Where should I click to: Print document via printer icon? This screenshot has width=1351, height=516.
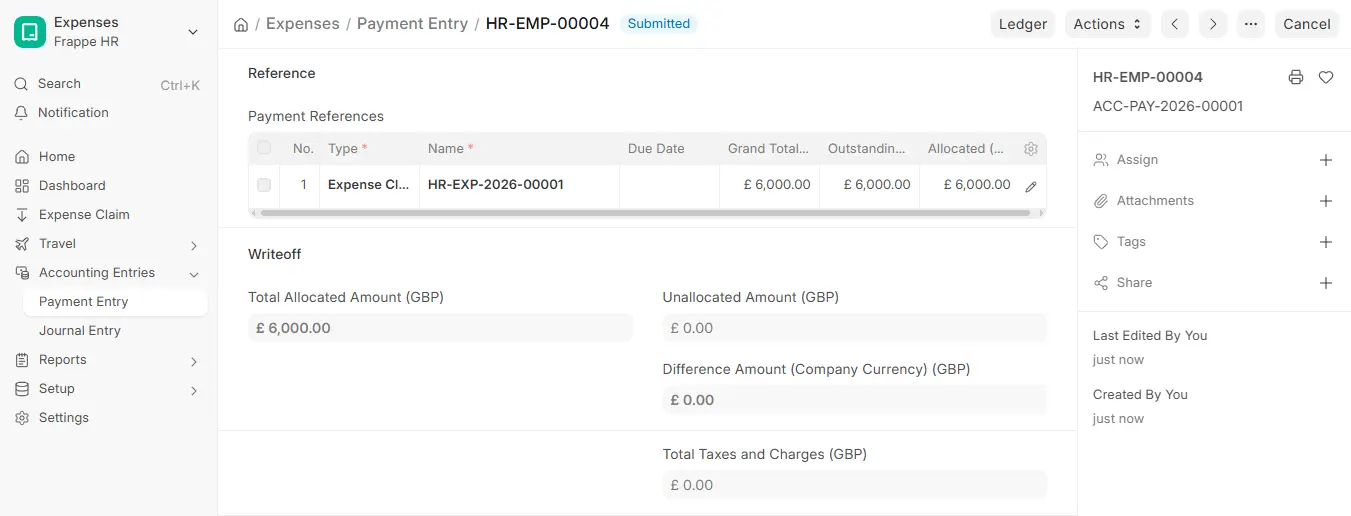click(x=1296, y=77)
